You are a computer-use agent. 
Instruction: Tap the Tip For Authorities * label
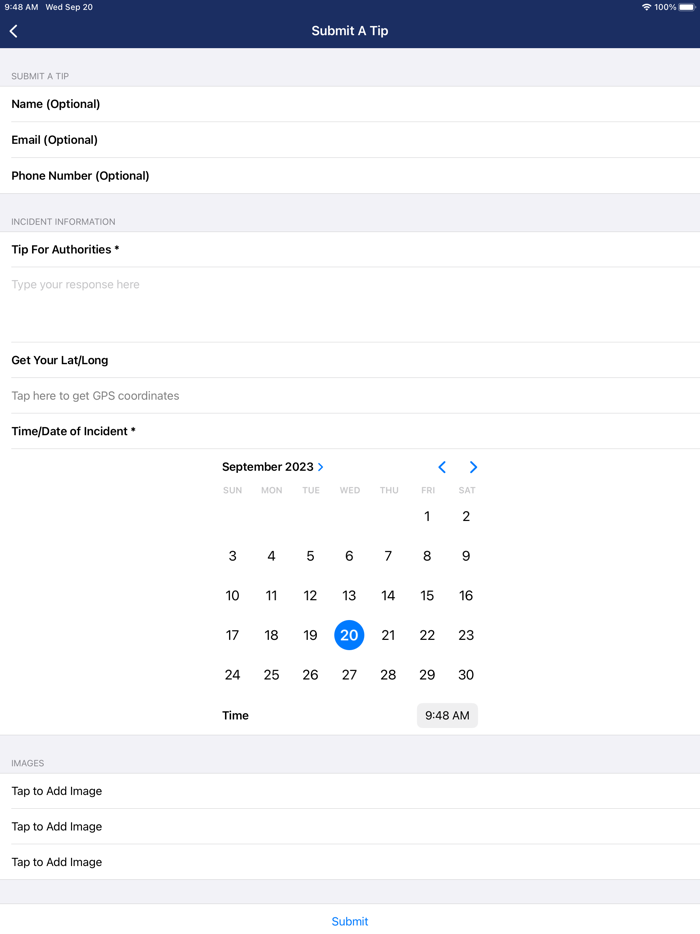point(65,250)
